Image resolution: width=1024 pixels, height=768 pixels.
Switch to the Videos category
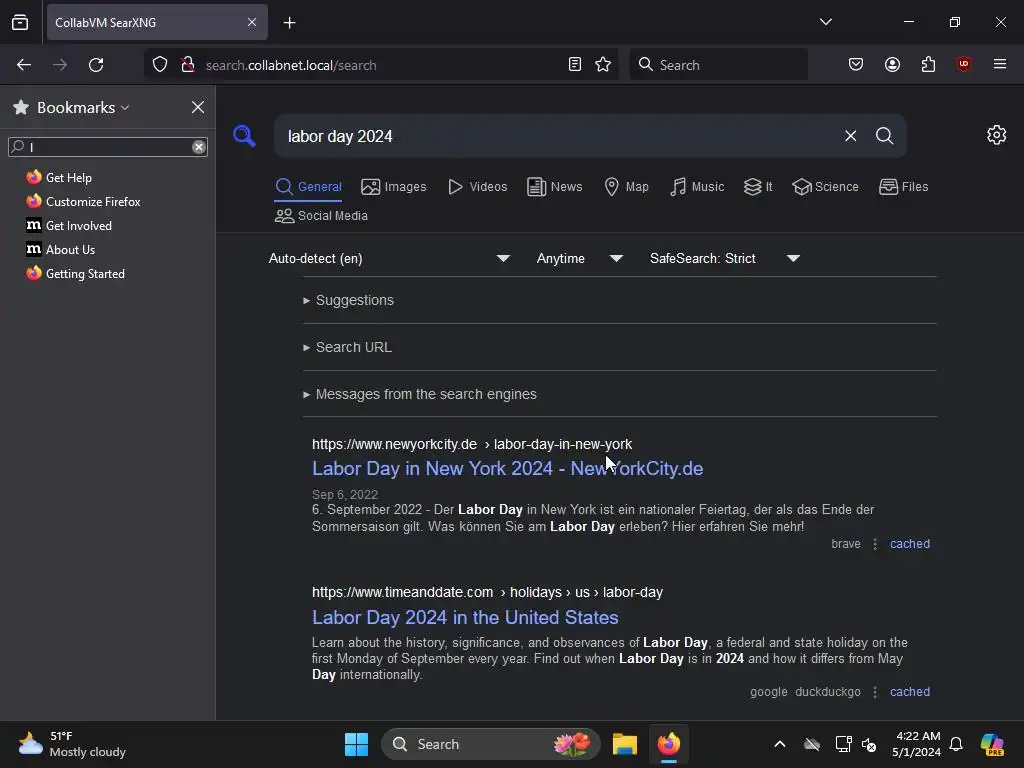point(477,187)
